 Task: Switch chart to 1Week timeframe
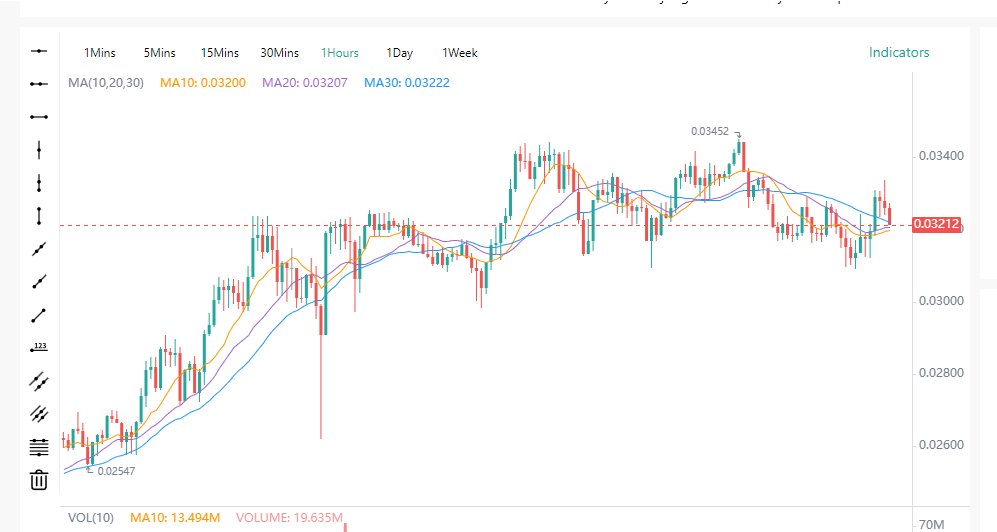pos(460,53)
